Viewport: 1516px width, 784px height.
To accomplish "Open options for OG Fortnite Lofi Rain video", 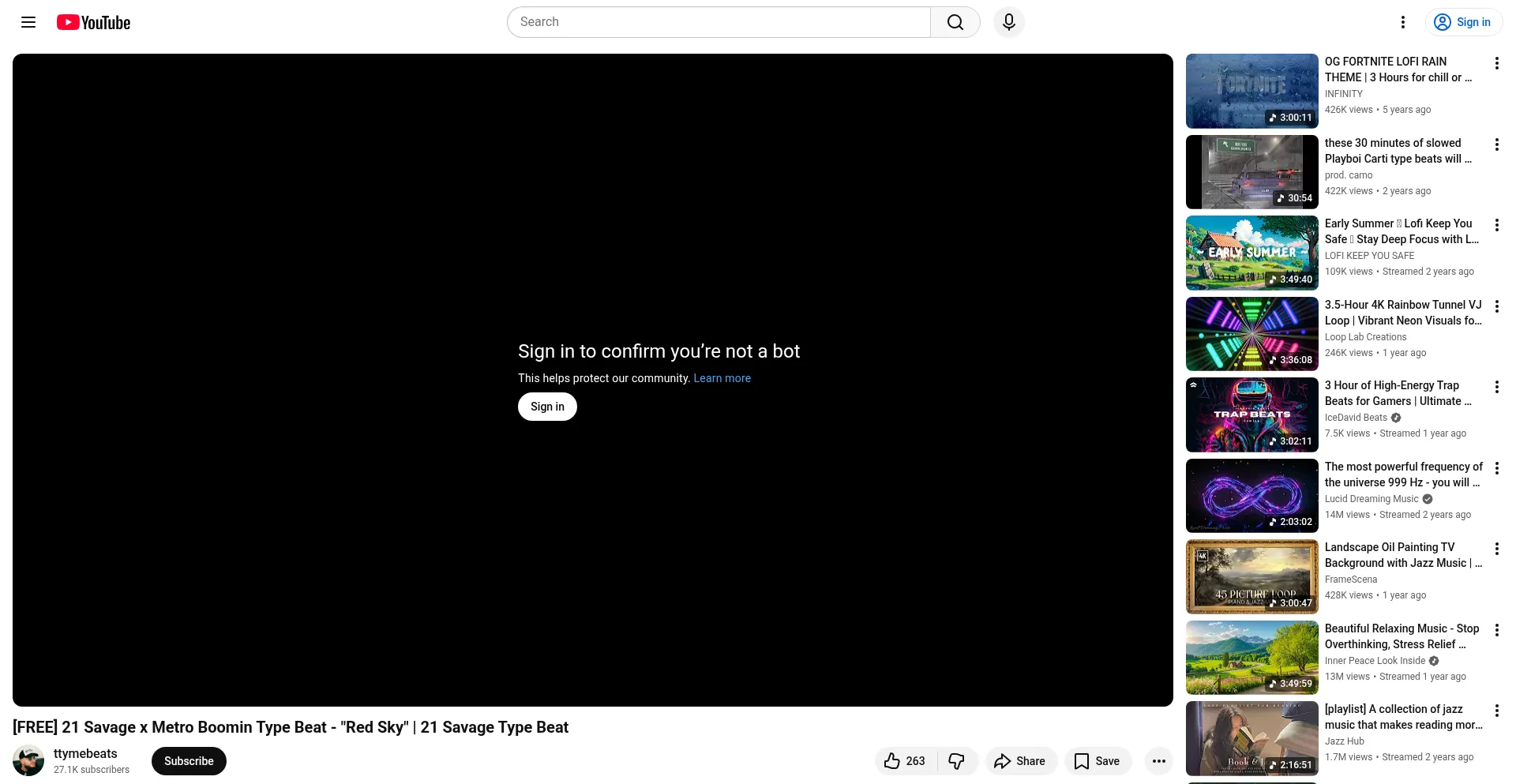I will coord(1496,63).
